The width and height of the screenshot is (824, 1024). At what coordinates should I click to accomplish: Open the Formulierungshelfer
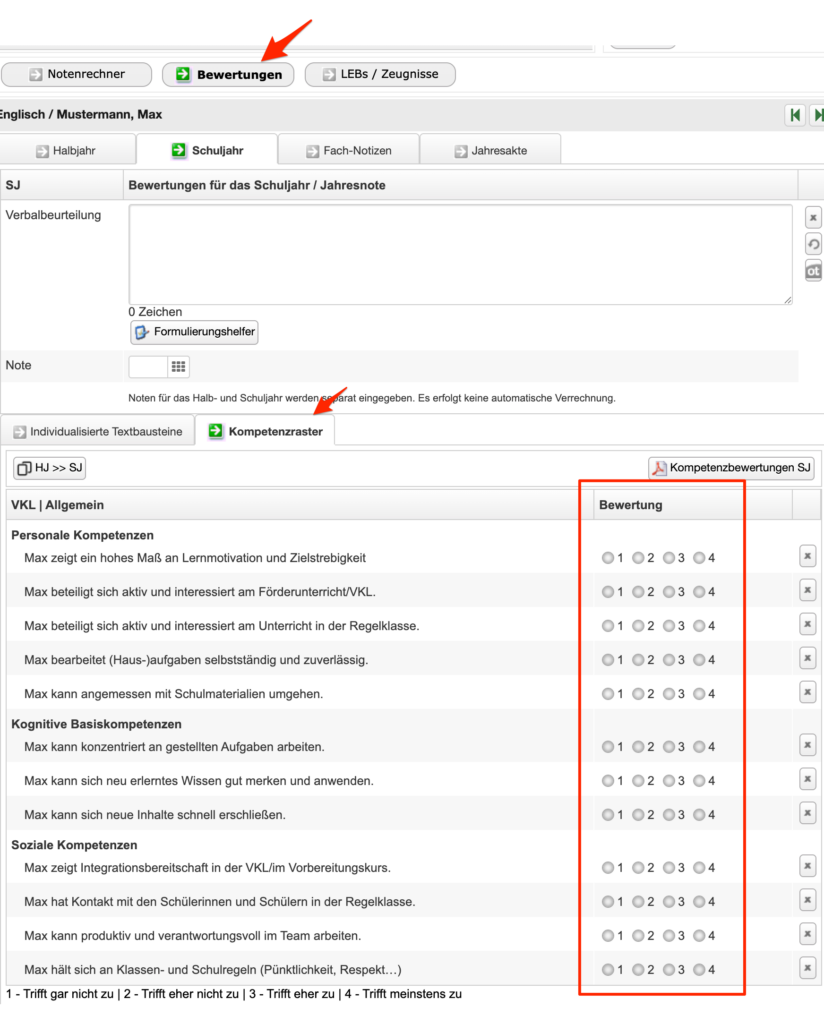[x=195, y=332]
